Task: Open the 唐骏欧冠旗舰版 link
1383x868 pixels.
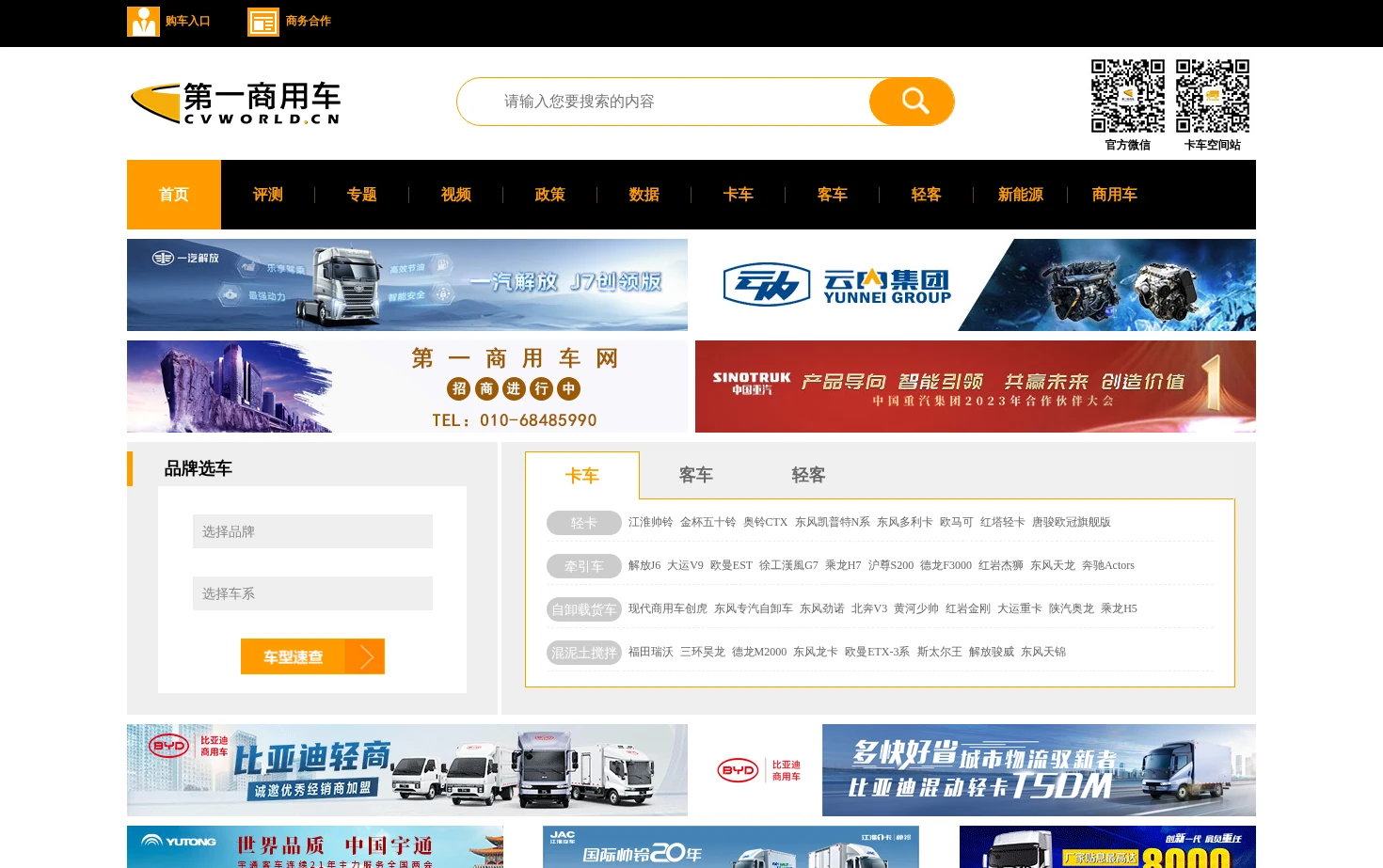Action: coord(1072,522)
